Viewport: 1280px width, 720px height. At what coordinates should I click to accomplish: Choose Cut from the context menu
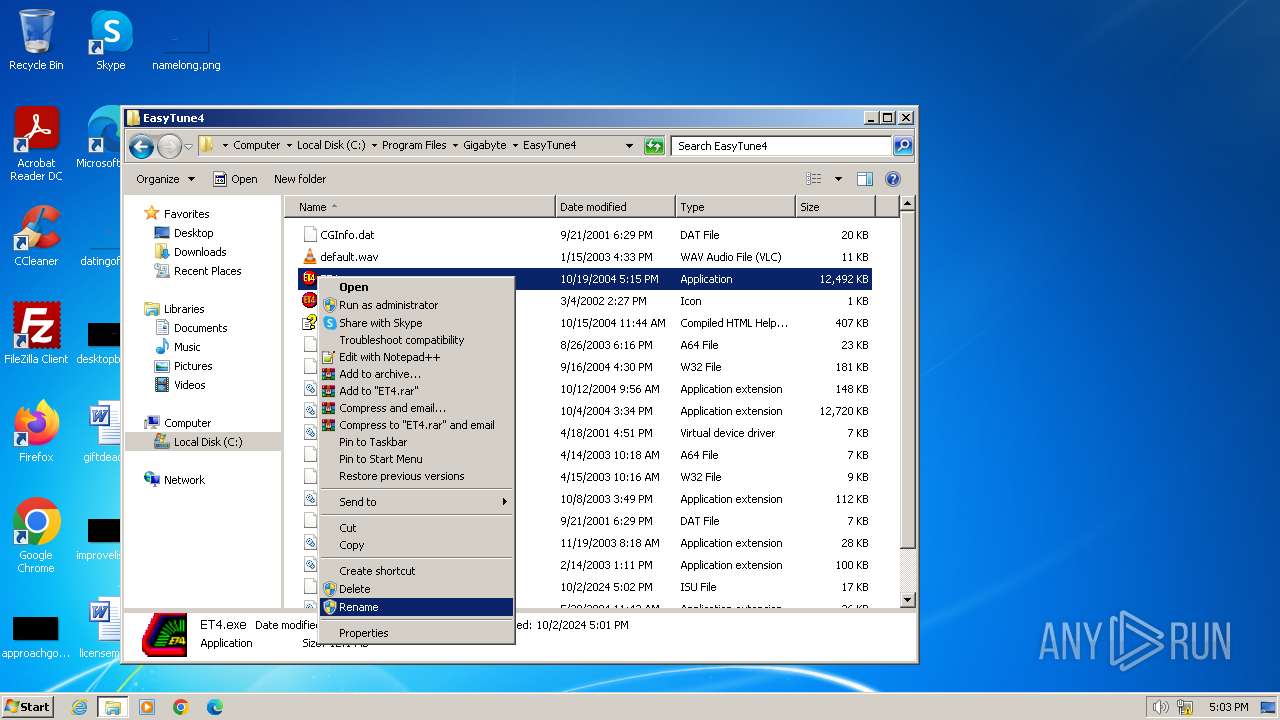[x=416, y=528]
